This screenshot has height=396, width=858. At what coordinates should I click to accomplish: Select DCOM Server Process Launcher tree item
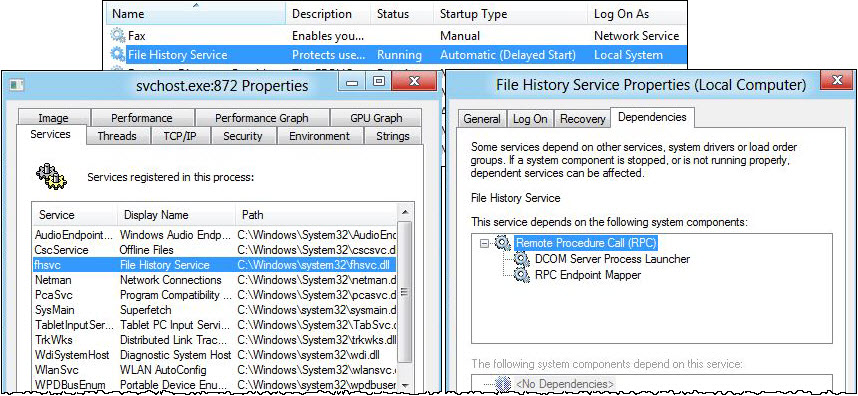[x=612, y=259]
